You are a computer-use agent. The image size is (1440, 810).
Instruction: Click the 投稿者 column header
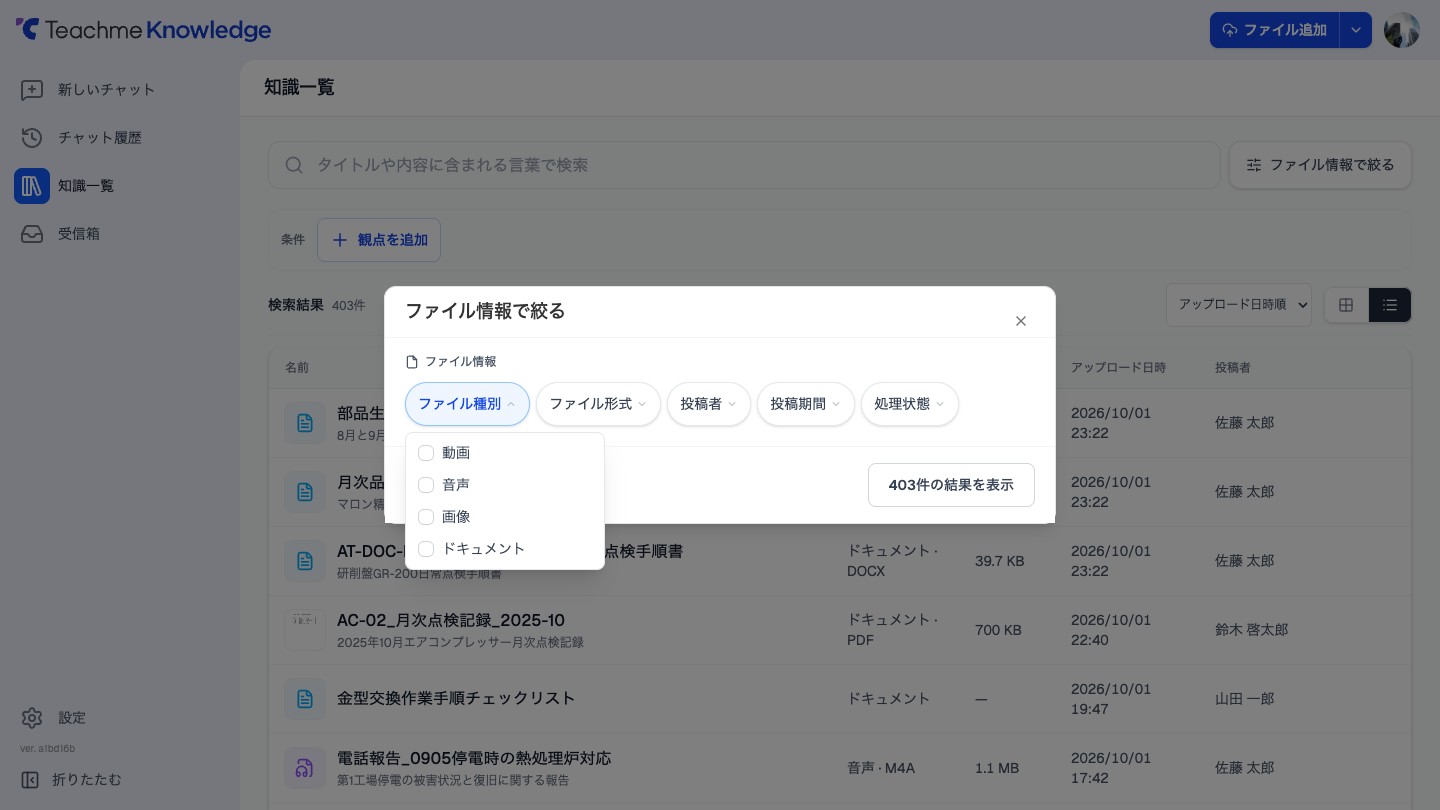pyautogui.click(x=1232, y=368)
